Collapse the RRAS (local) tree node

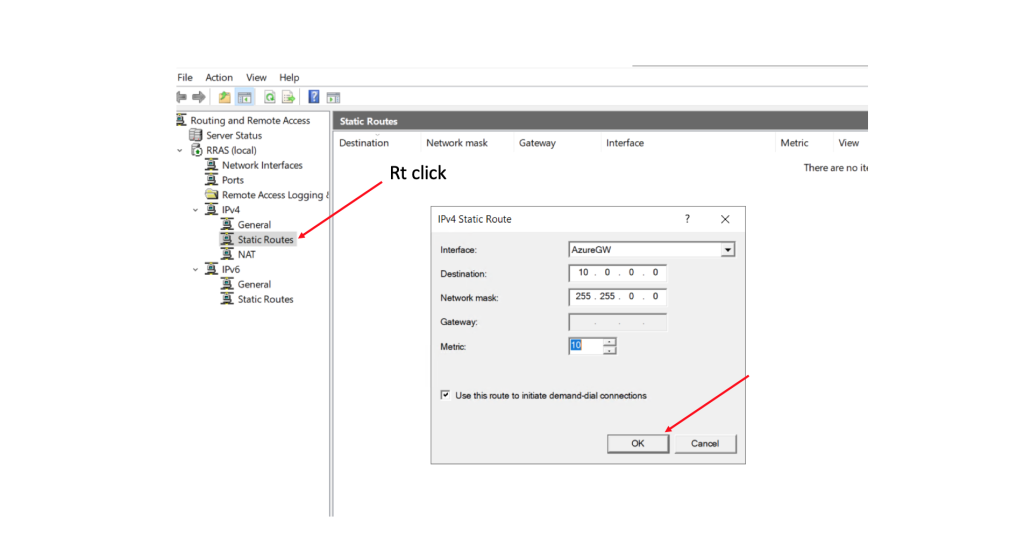click(180, 150)
